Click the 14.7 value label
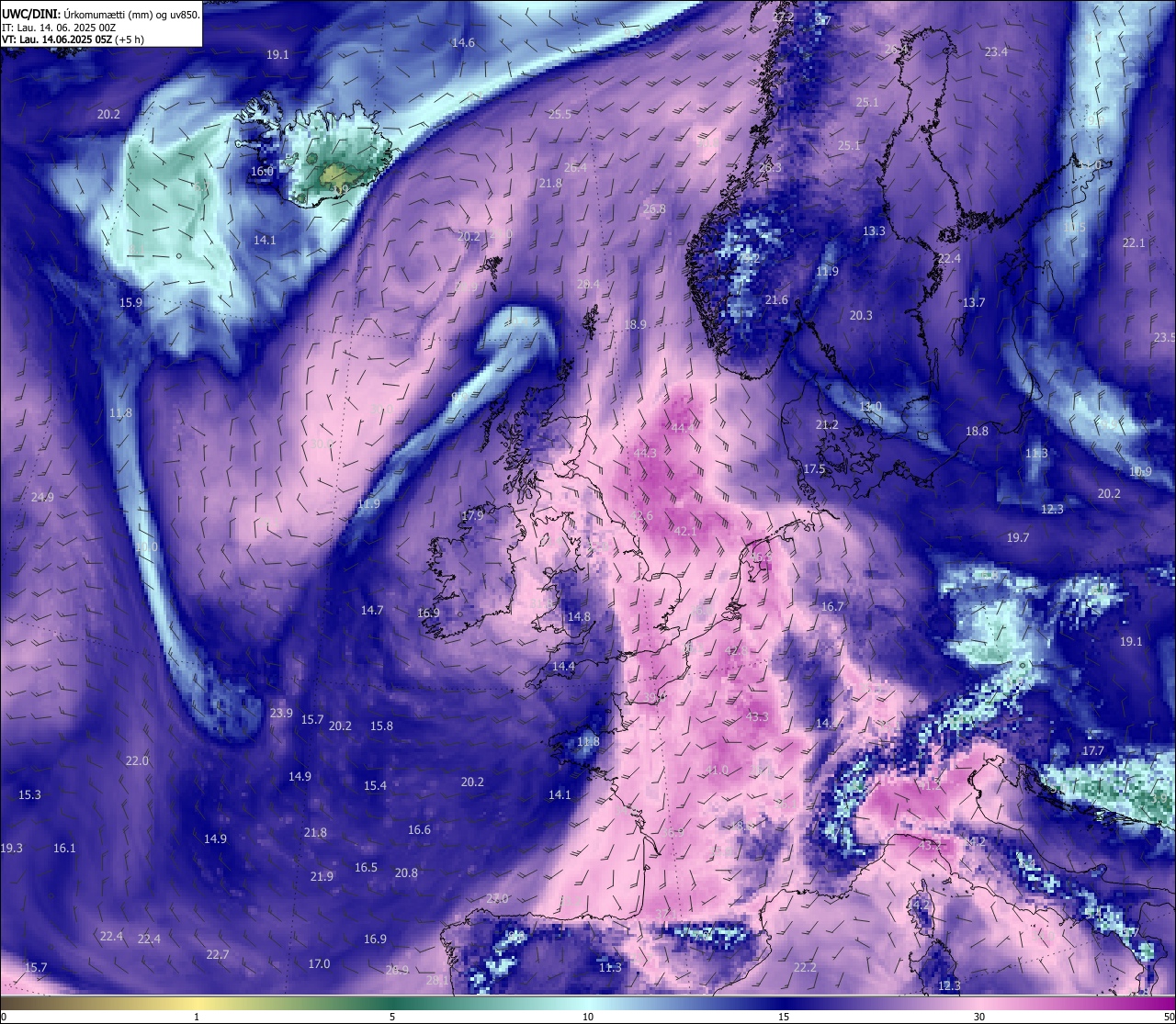Screen dimensions: 1176x1024 coord(372,610)
